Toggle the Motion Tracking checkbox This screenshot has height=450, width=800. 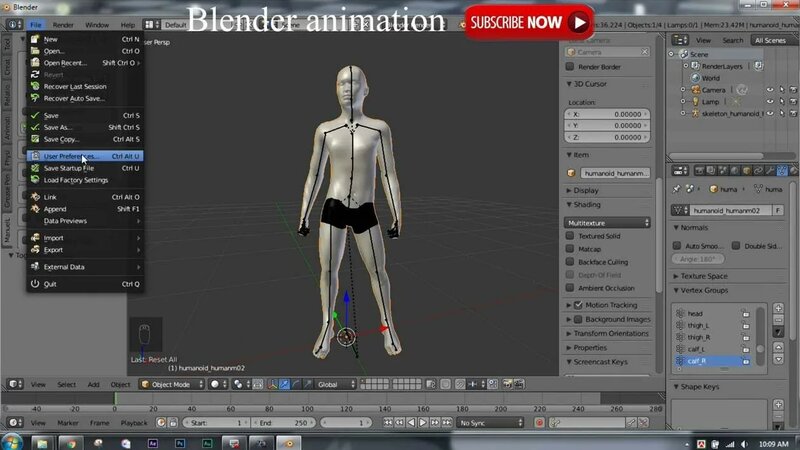pos(578,305)
